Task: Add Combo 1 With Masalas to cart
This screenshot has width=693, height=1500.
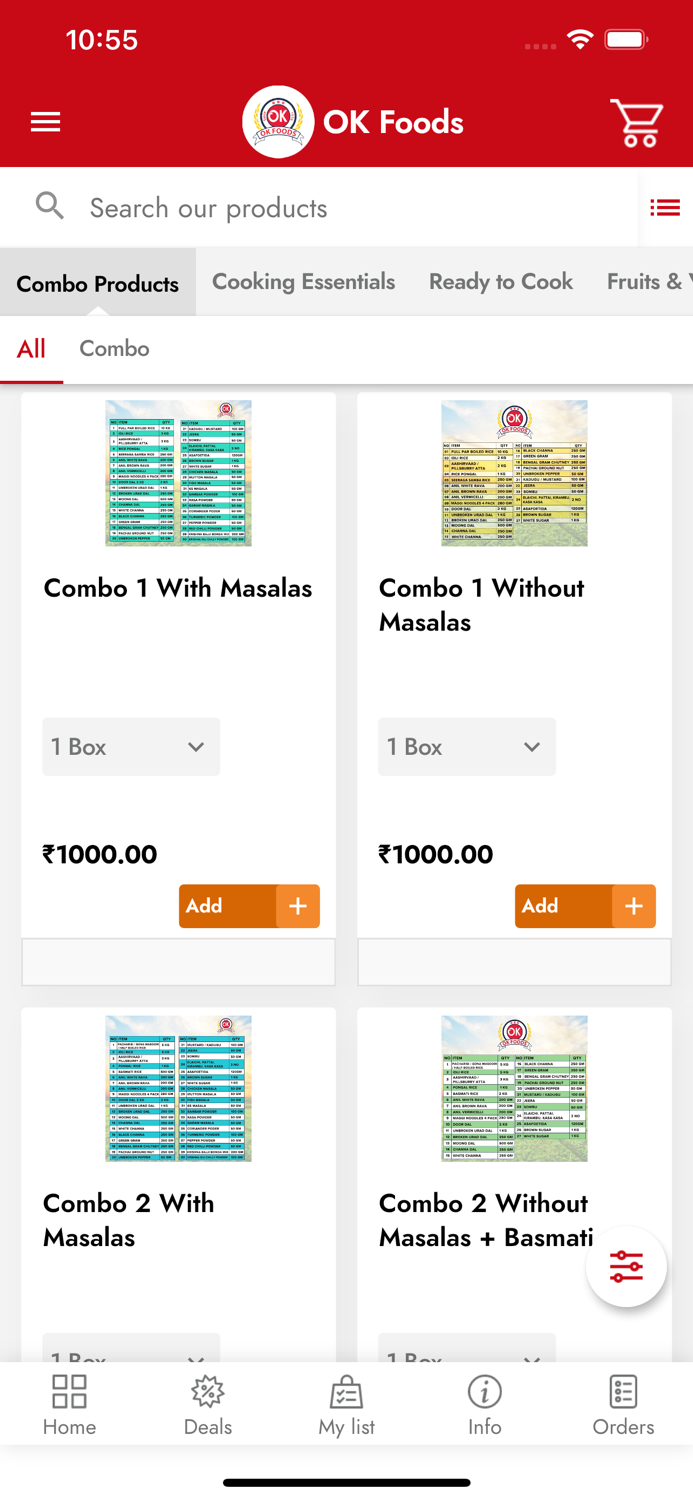Action: click(249, 906)
